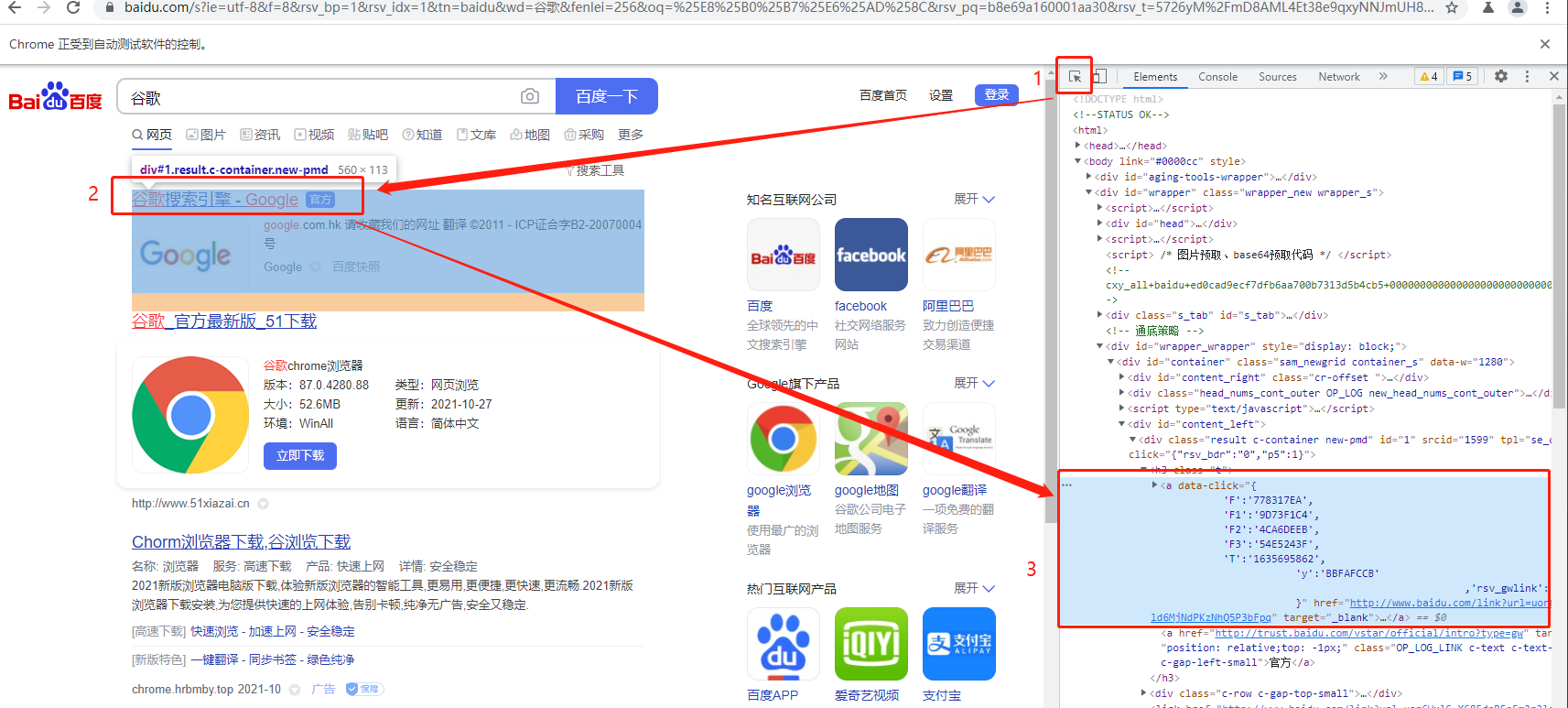Toggle the device toolbar icon
Viewport: 1568px width, 708px height.
pyautogui.click(x=1099, y=76)
